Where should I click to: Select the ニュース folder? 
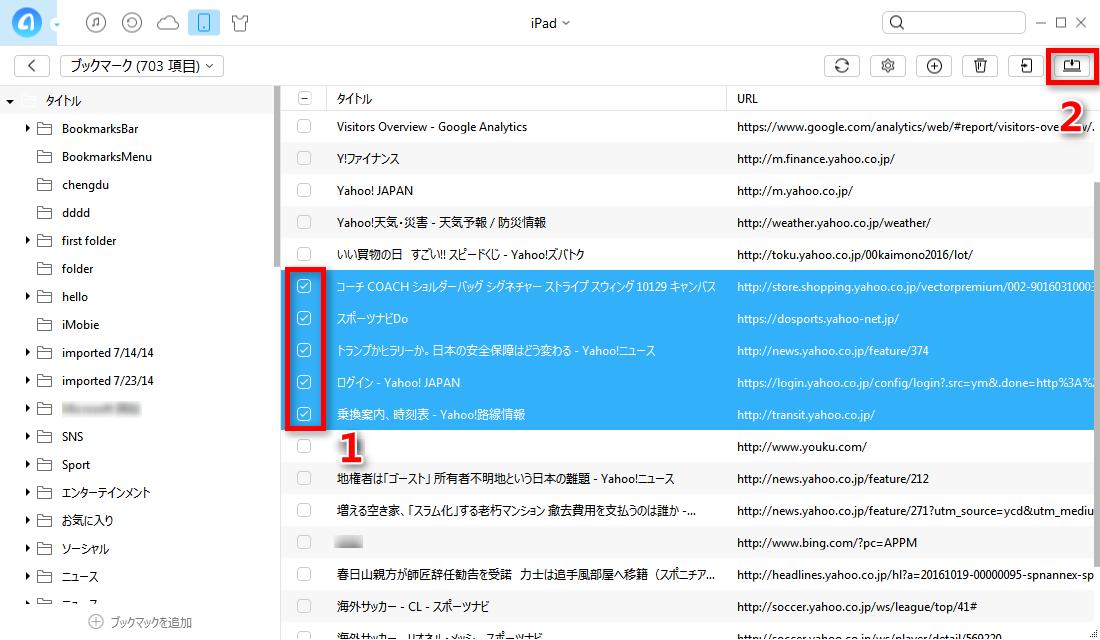pos(80,577)
